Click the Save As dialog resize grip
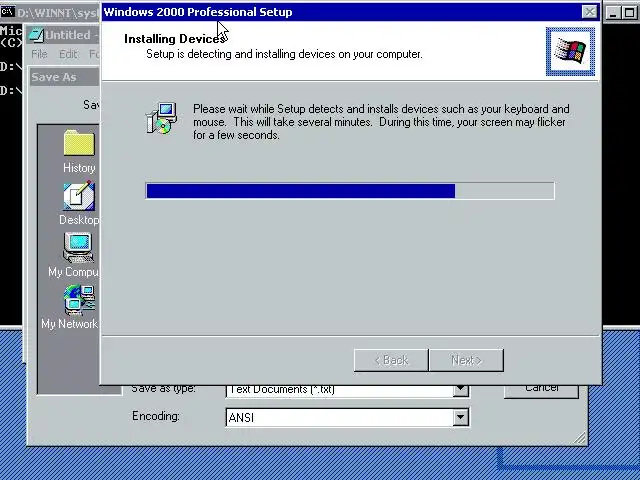This screenshot has height=480, width=640. 580,438
